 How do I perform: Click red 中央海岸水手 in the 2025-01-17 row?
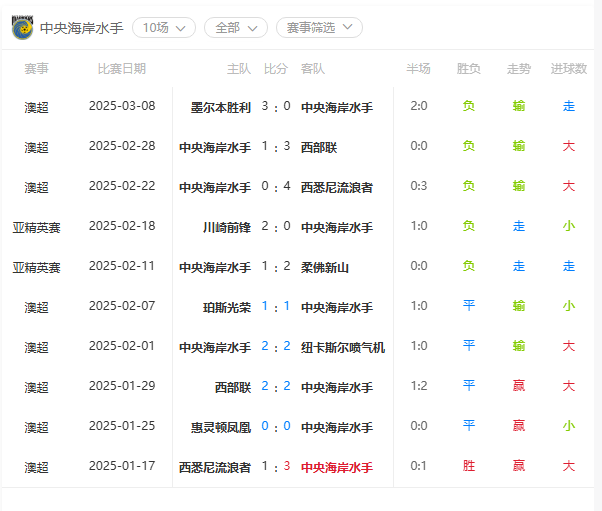(337, 467)
